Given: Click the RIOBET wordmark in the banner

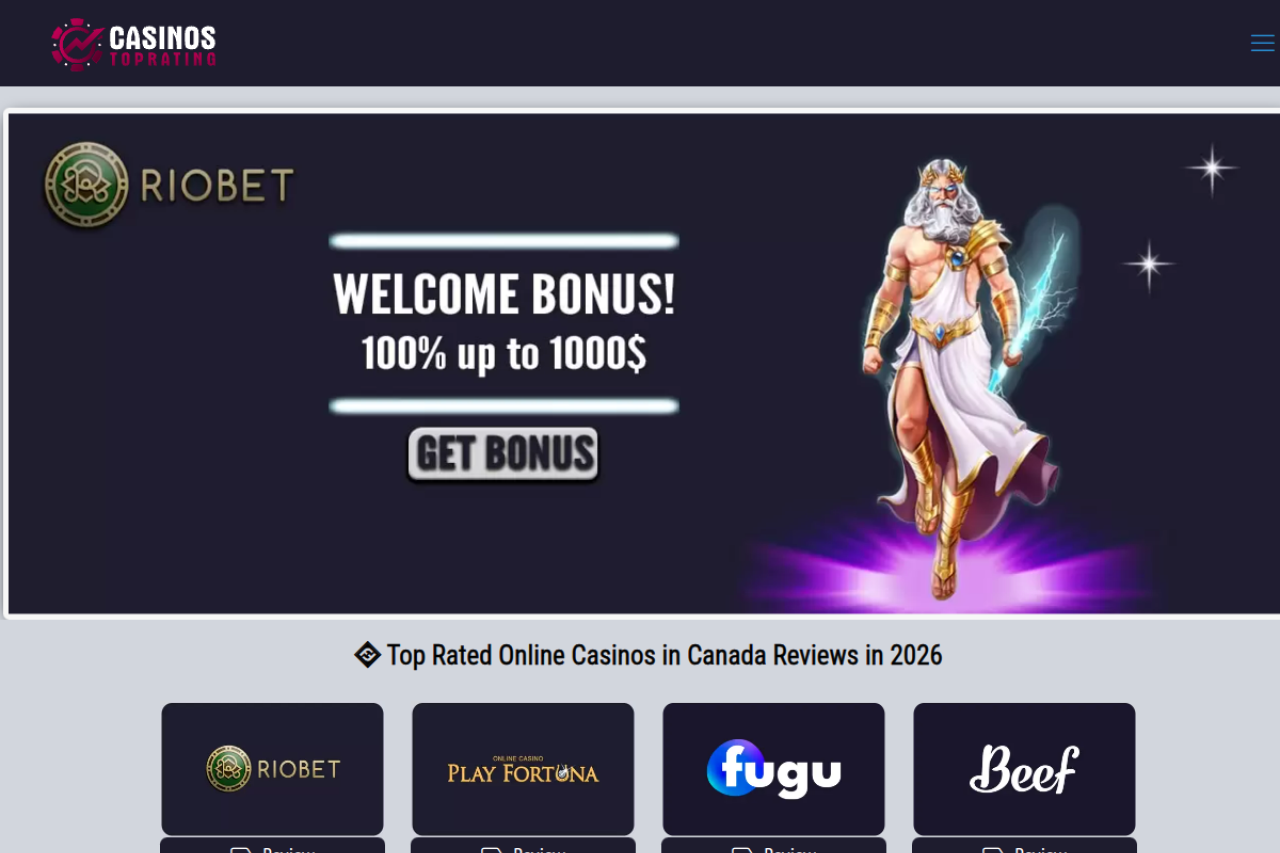Looking at the screenshot, I should click(x=218, y=186).
